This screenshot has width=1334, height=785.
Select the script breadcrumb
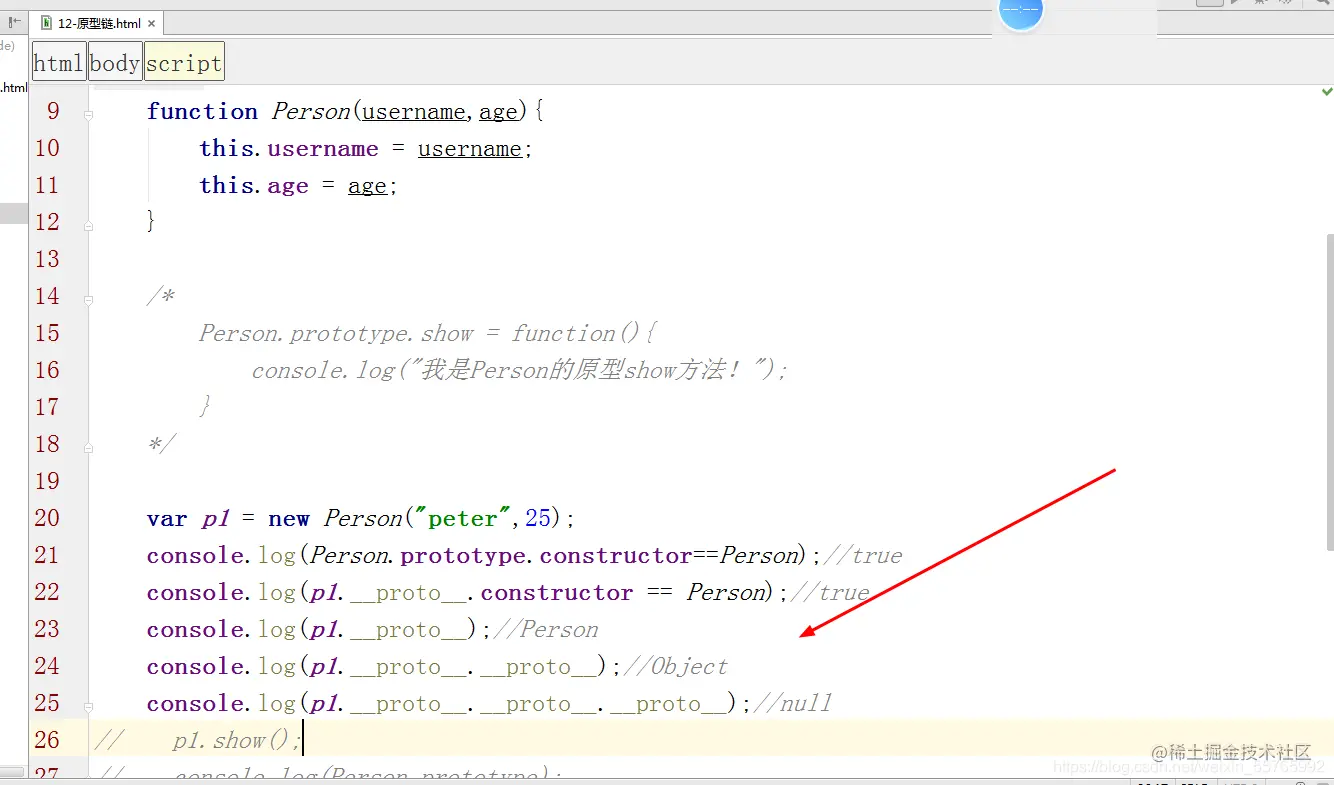click(184, 62)
